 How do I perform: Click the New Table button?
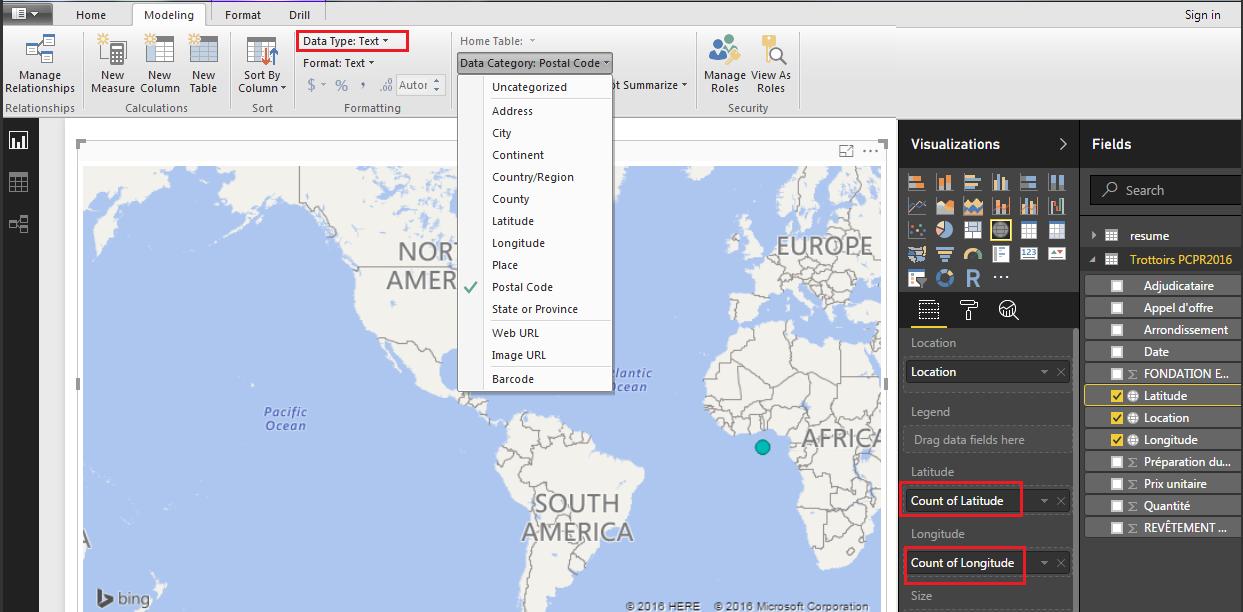coord(203,66)
